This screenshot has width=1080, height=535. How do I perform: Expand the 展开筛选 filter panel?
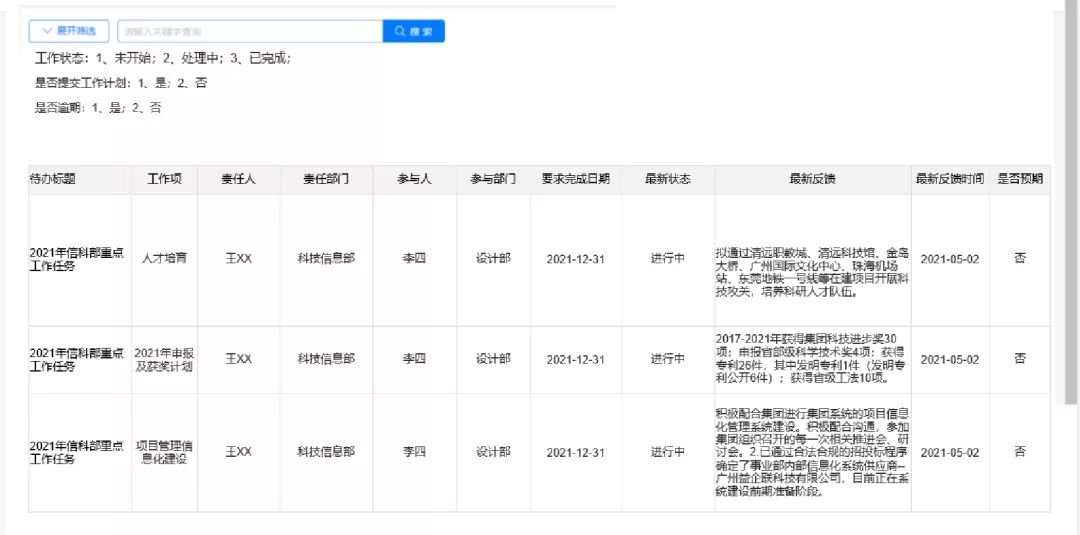[69, 31]
